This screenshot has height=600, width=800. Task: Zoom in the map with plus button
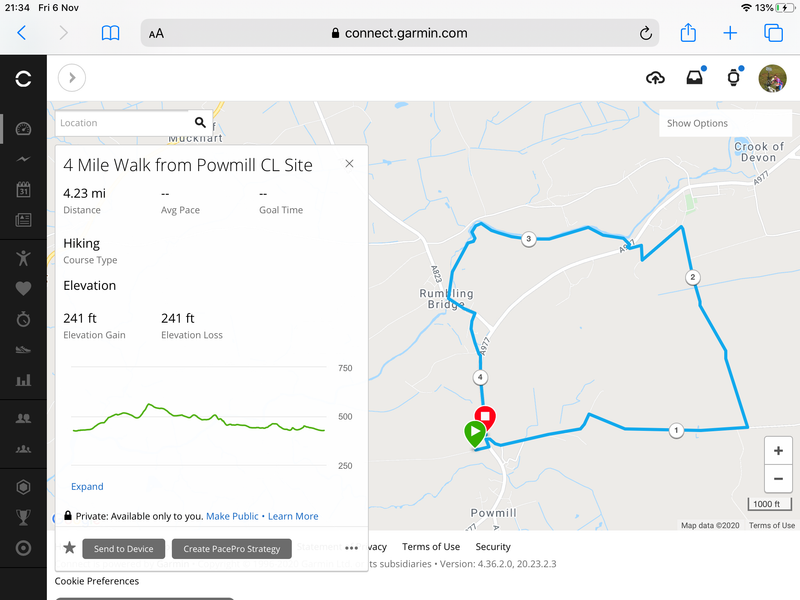pyautogui.click(x=777, y=451)
